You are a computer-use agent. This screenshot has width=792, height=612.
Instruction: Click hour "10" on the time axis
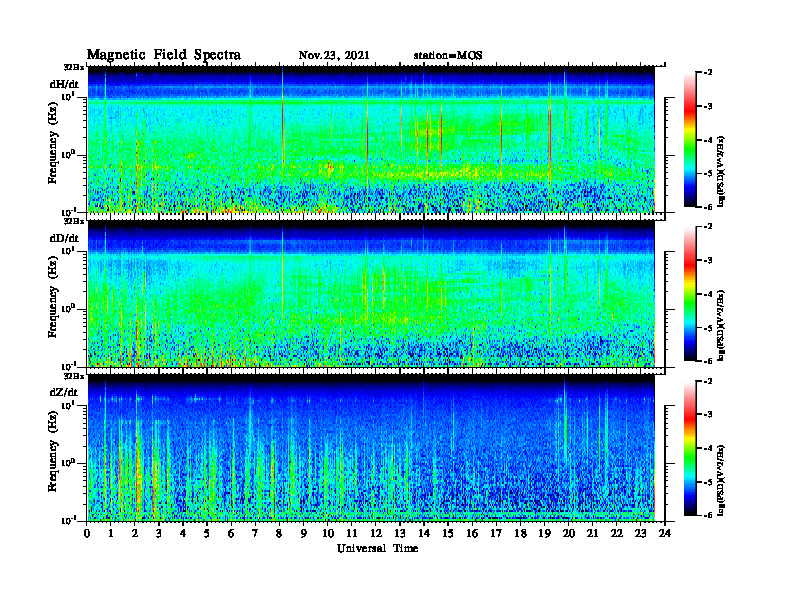[328, 534]
